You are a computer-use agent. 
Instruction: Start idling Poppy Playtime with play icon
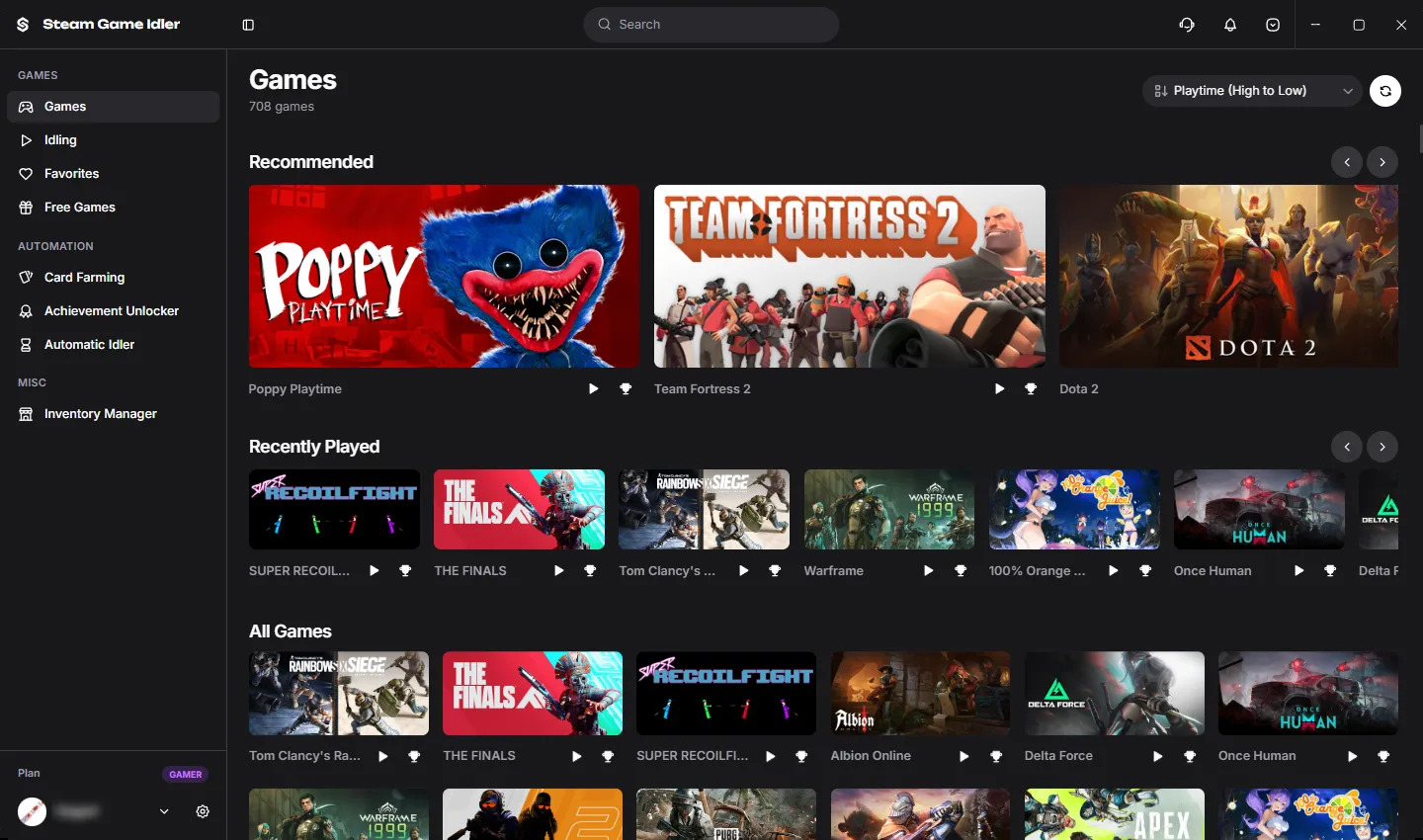click(x=593, y=389)
